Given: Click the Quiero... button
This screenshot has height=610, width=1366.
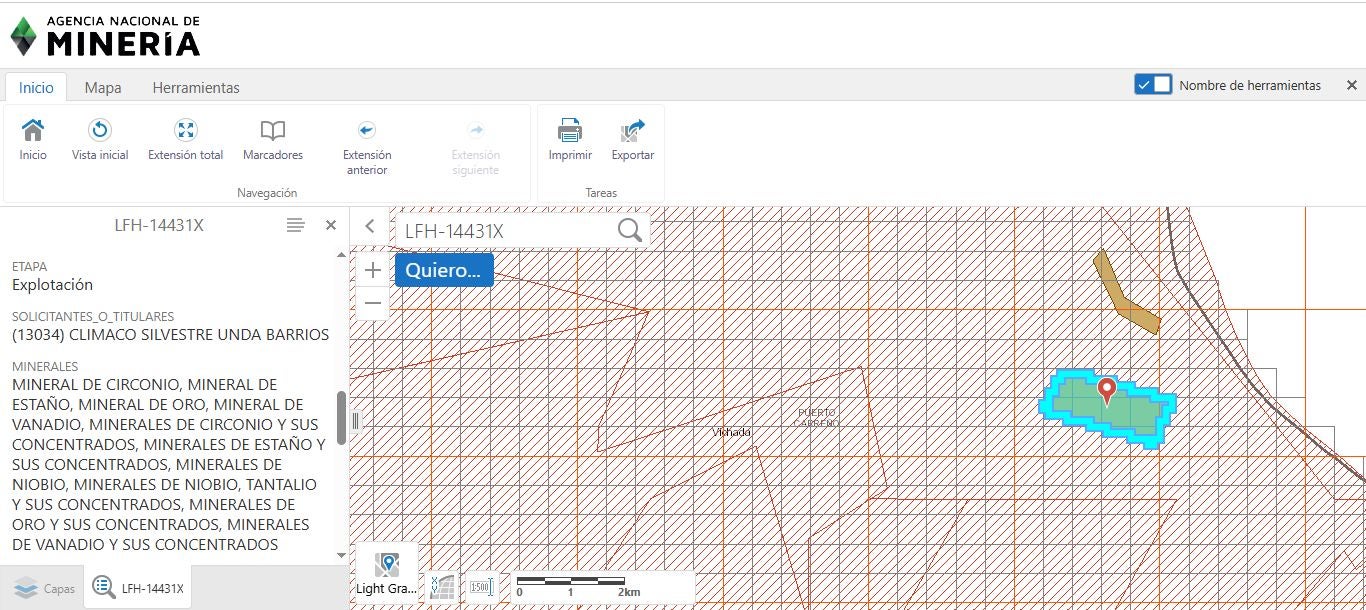Looking at the screenshot, I should pos(444,270).
